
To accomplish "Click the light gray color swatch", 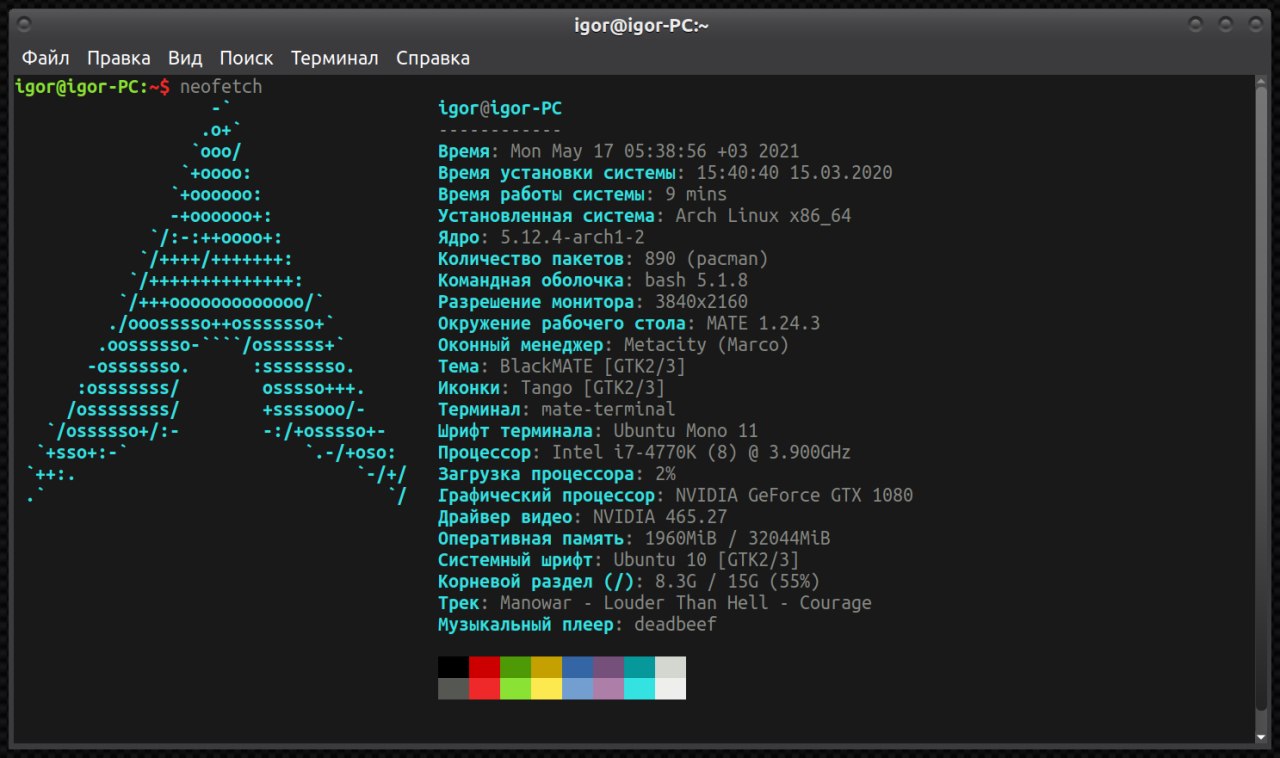I will tap(670, 667).
